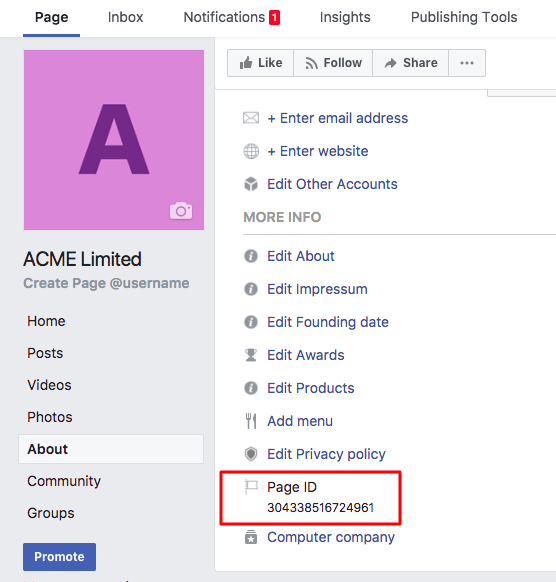
Task: Click the Page ID number 304338516724961
Action: pos(321,508)
